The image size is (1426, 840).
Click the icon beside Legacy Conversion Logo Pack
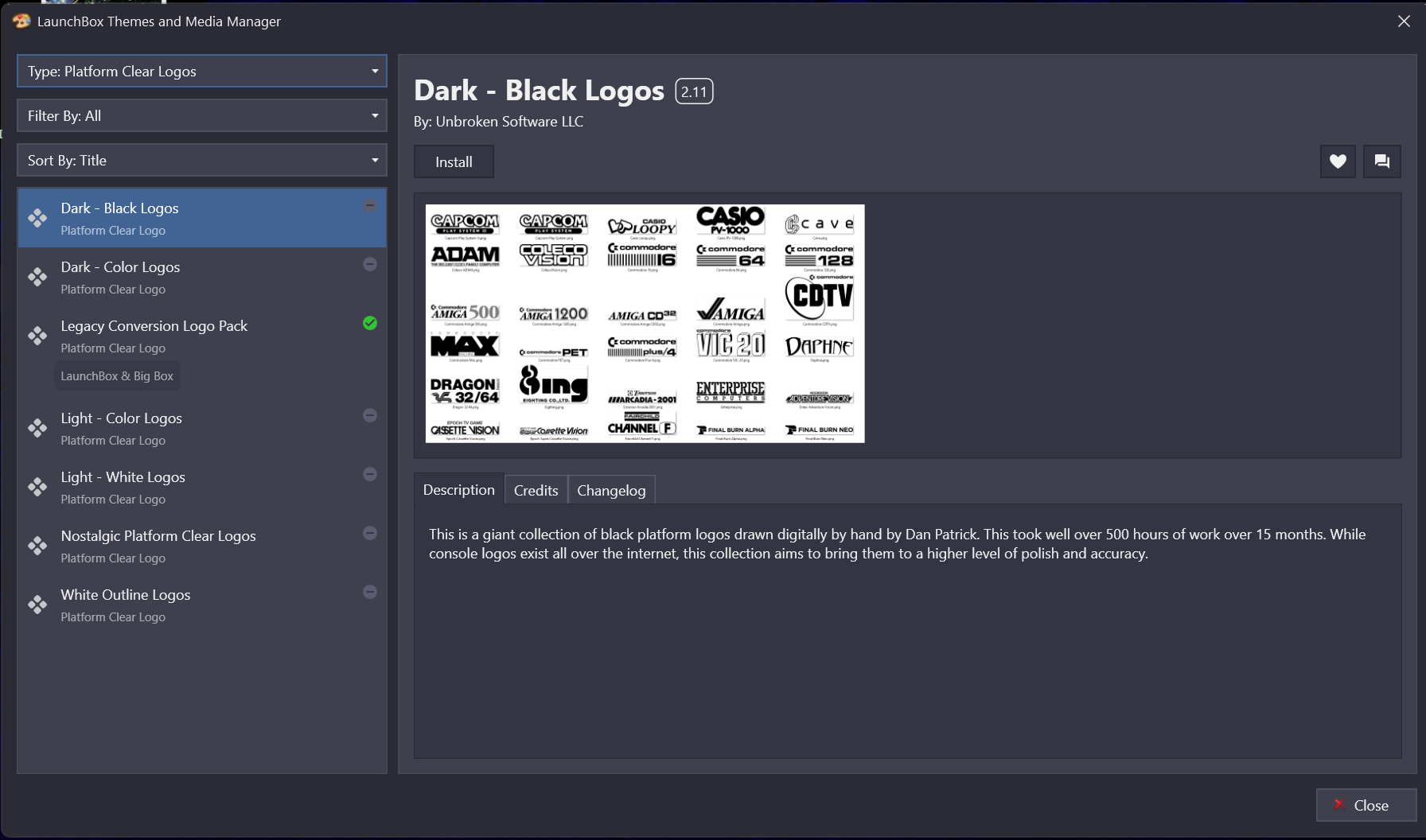click(x=37, y=336)
